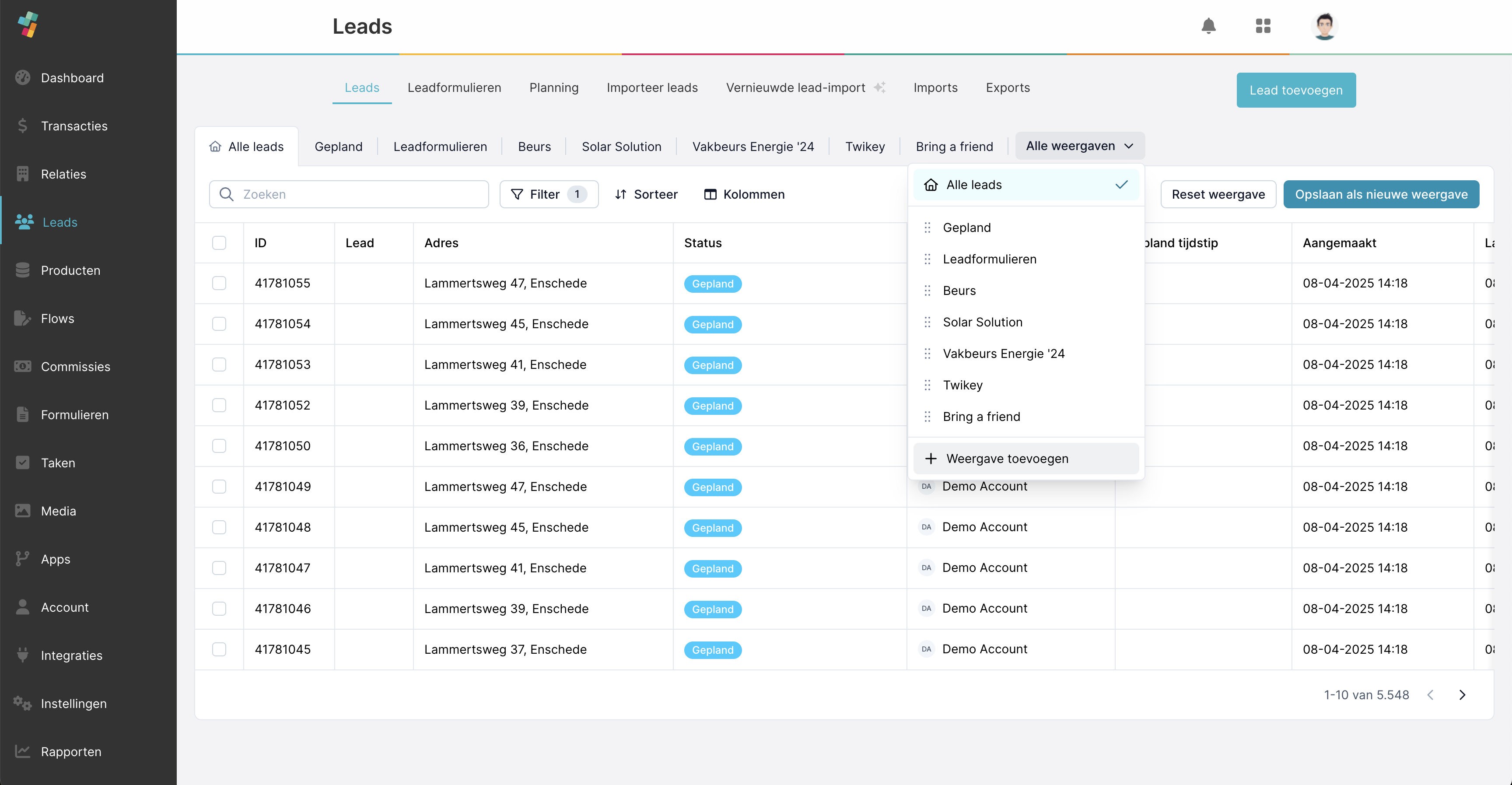
Task: Collapse the Alle weergaven dropdown
Action: (1079, 146)
